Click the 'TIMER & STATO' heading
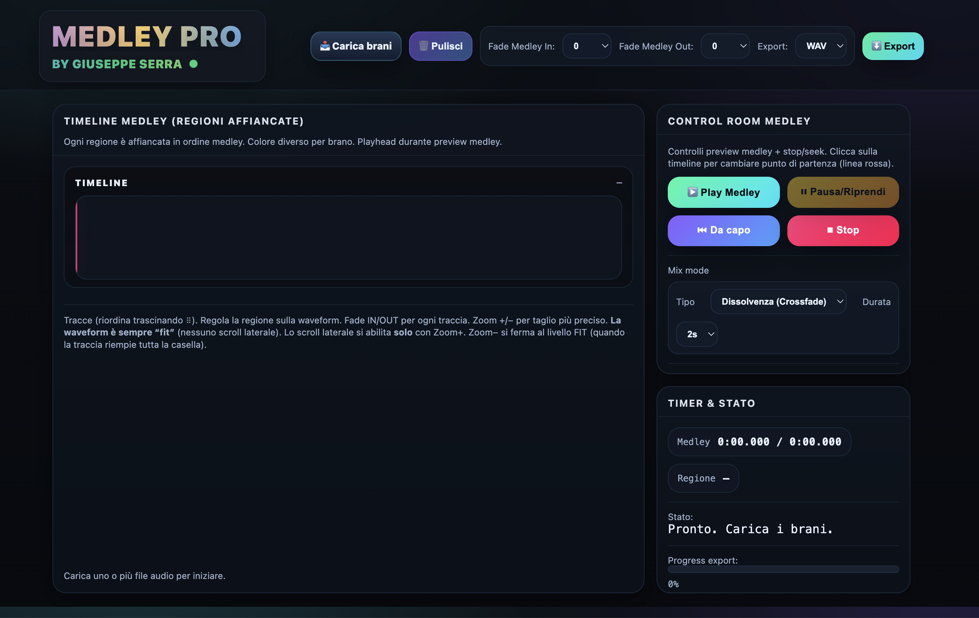979x618 pixels. pyautogui.click(x=712, y=403)
